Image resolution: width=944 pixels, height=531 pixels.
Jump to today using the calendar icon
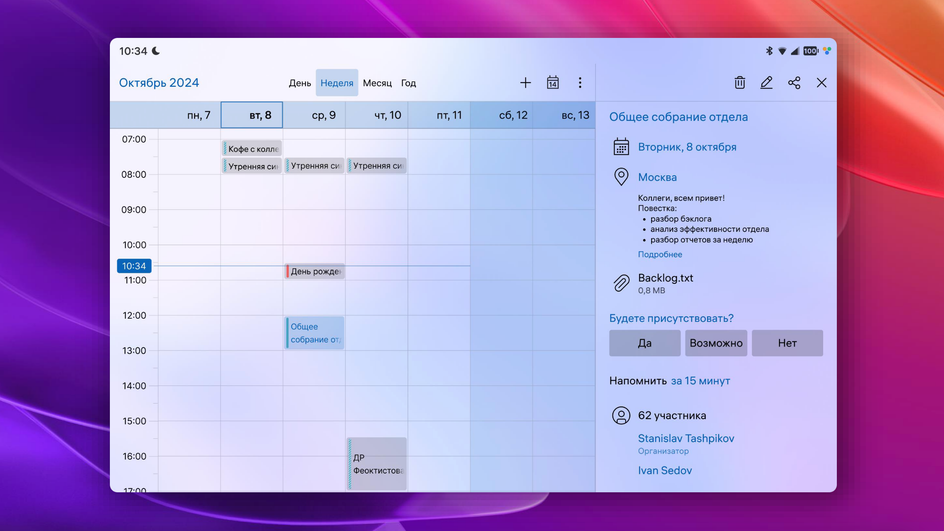[x=553, y=82]
